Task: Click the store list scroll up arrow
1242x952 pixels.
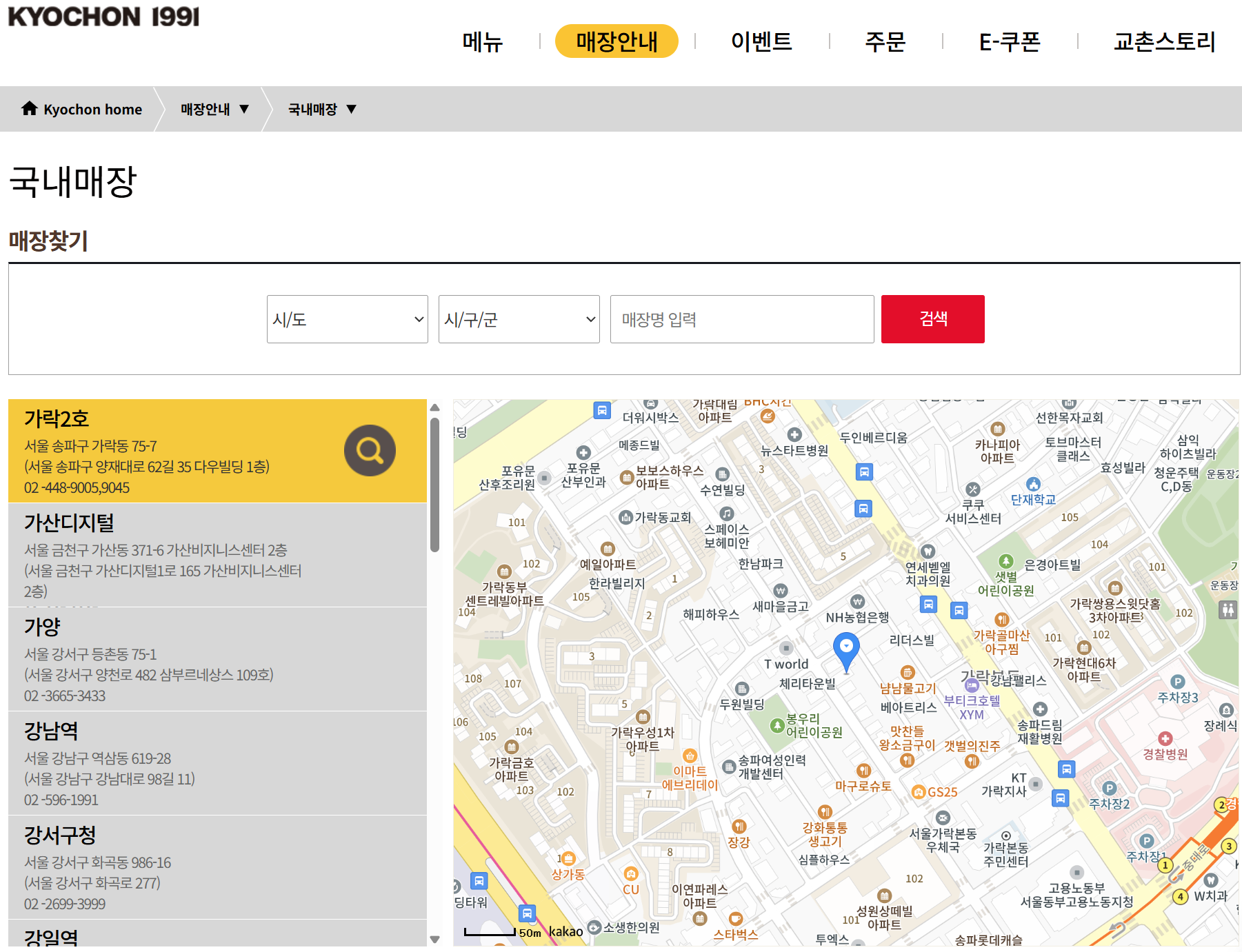Action: tap(434, 407)
